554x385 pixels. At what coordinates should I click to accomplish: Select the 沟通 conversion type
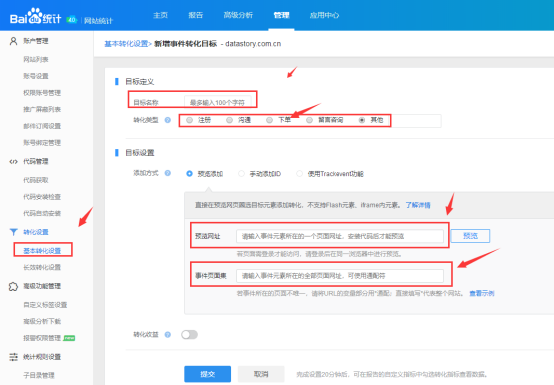pyautogui.click(x=230, y=120)
